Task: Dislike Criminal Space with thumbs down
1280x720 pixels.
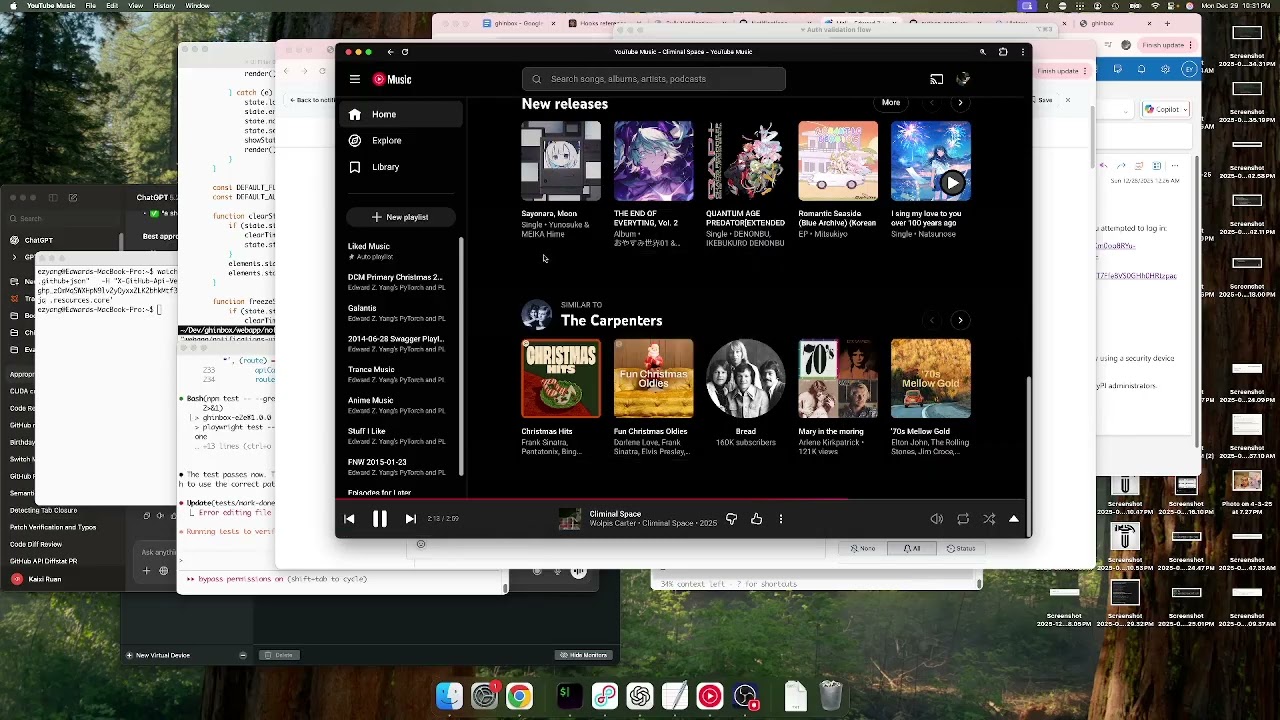Action: tap(731, 519)
